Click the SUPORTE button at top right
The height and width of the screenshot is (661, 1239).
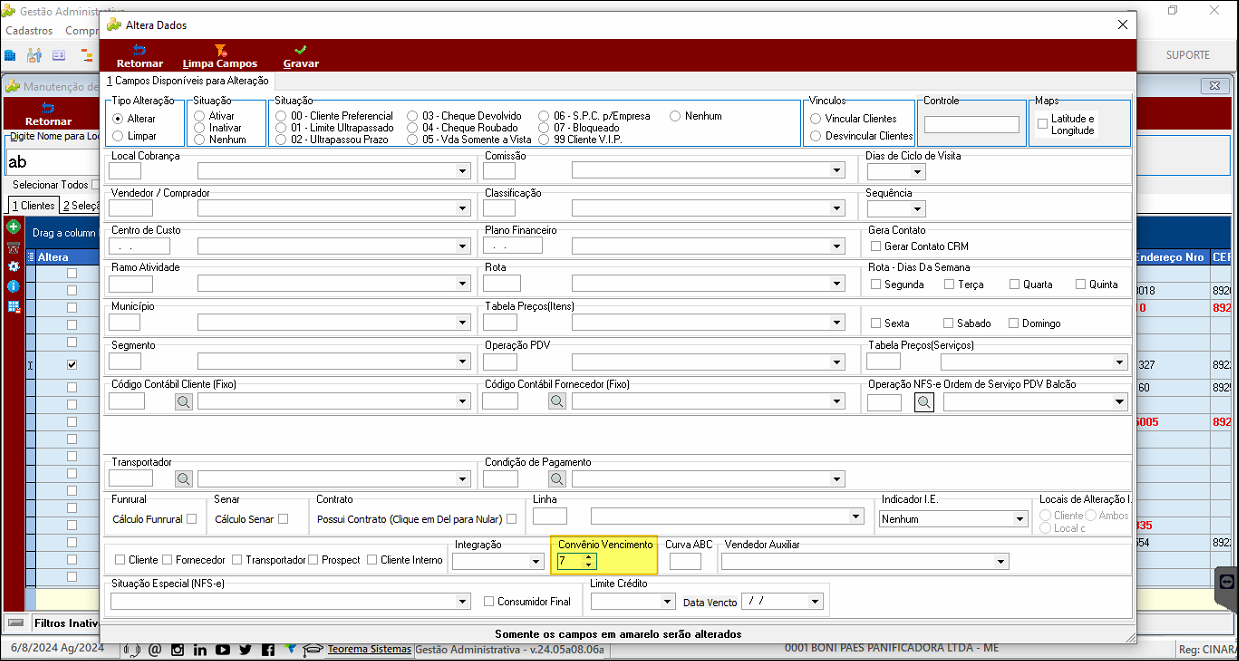[1188, 55]
